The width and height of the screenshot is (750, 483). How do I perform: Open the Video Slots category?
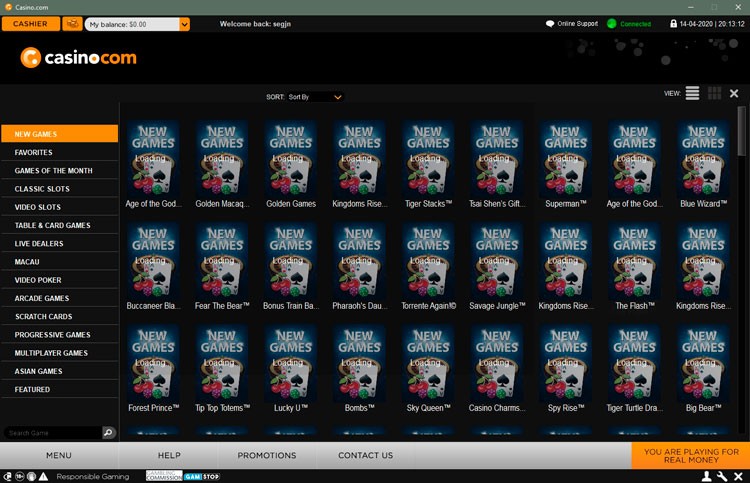point(60,207)
